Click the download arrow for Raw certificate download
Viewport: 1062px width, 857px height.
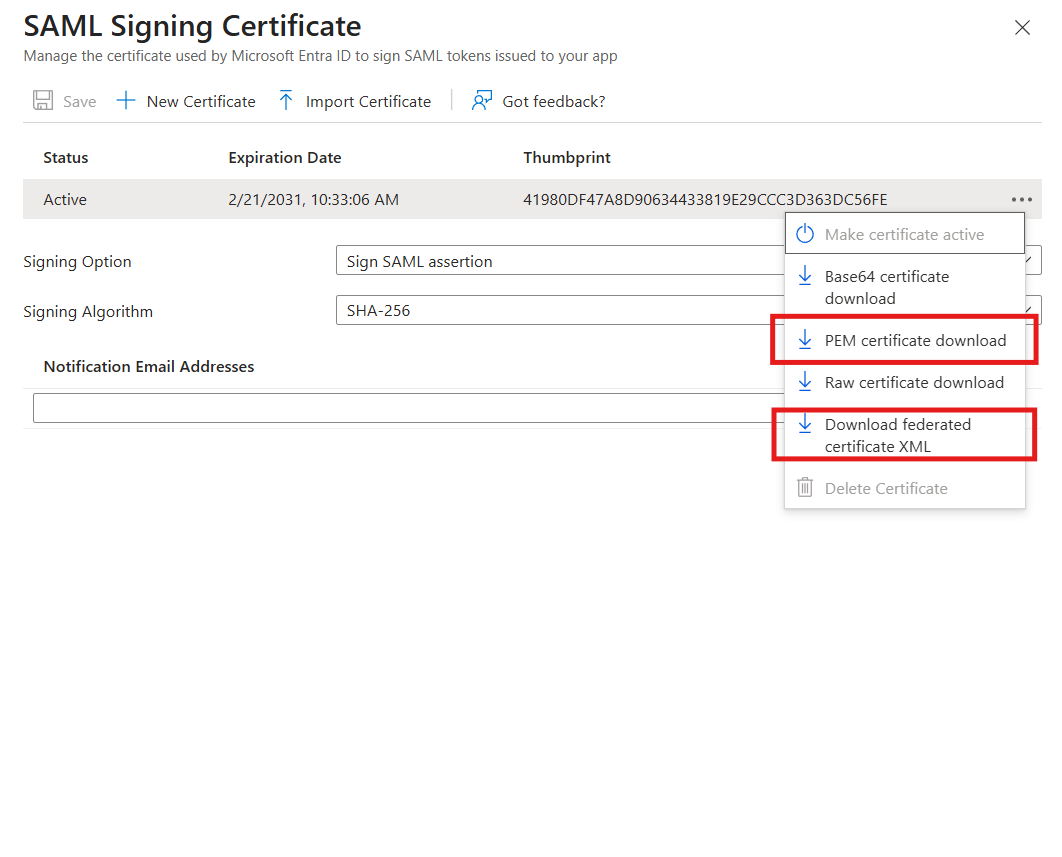[805, 382]
